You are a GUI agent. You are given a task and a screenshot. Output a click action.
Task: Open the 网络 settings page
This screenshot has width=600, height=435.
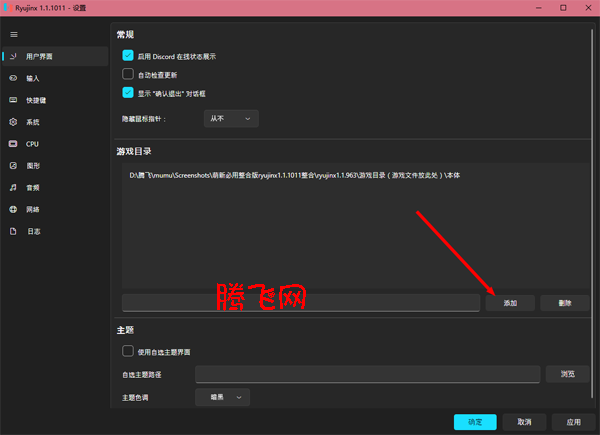pyautogui.click(x=55, y=209)
